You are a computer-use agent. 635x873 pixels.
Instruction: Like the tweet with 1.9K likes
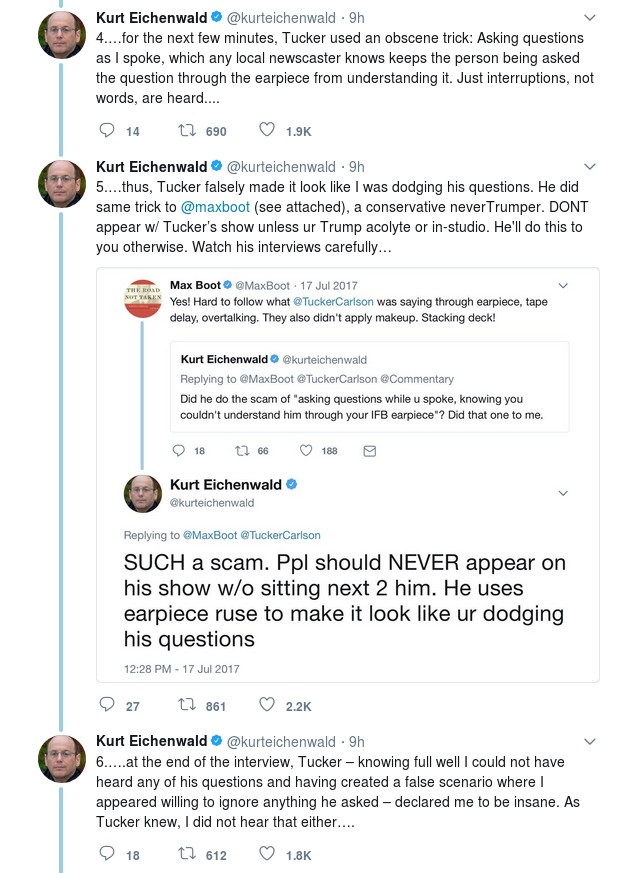(x=267, y=130)
